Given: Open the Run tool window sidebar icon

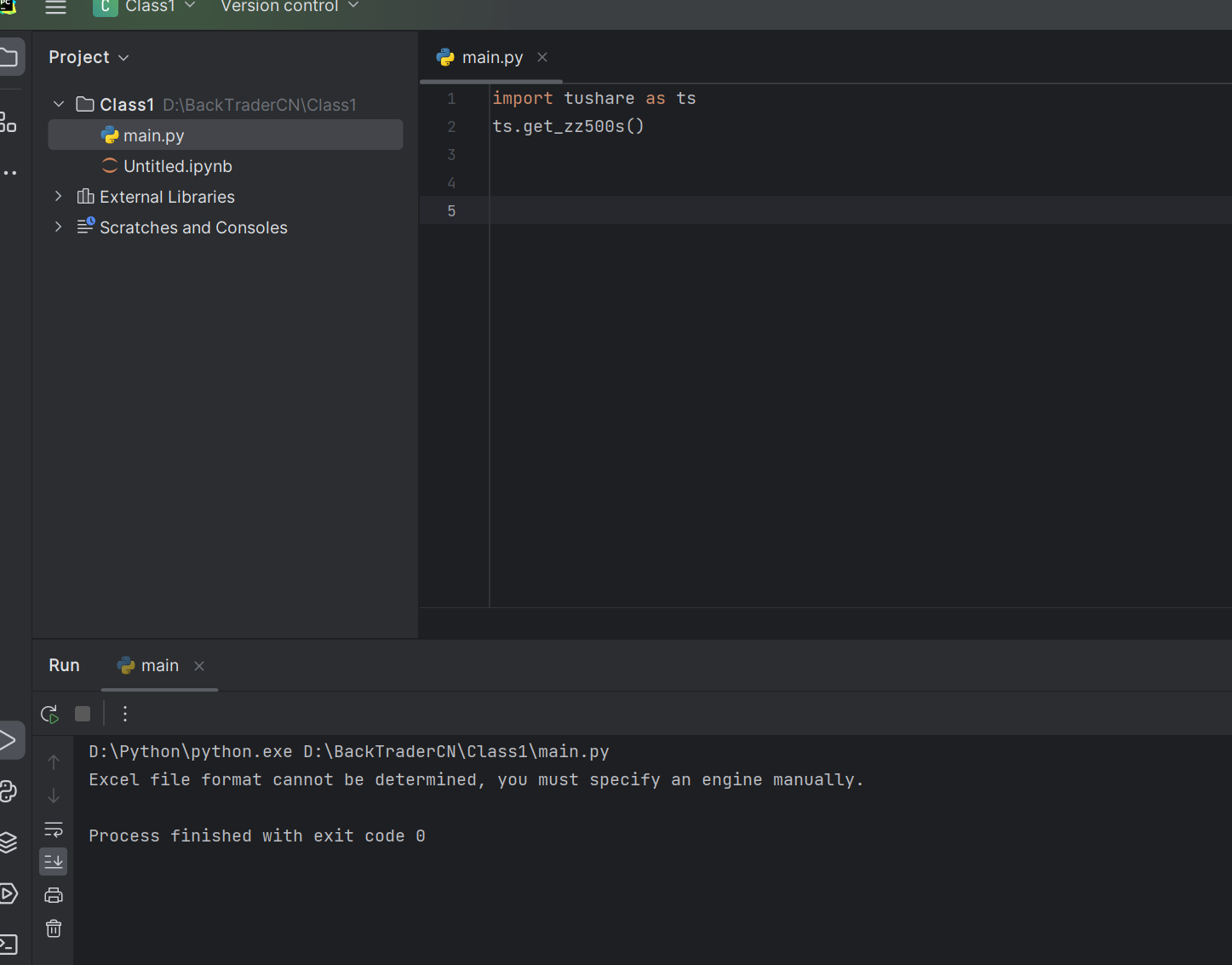Looking at the screenshot, I should (9, 739).
